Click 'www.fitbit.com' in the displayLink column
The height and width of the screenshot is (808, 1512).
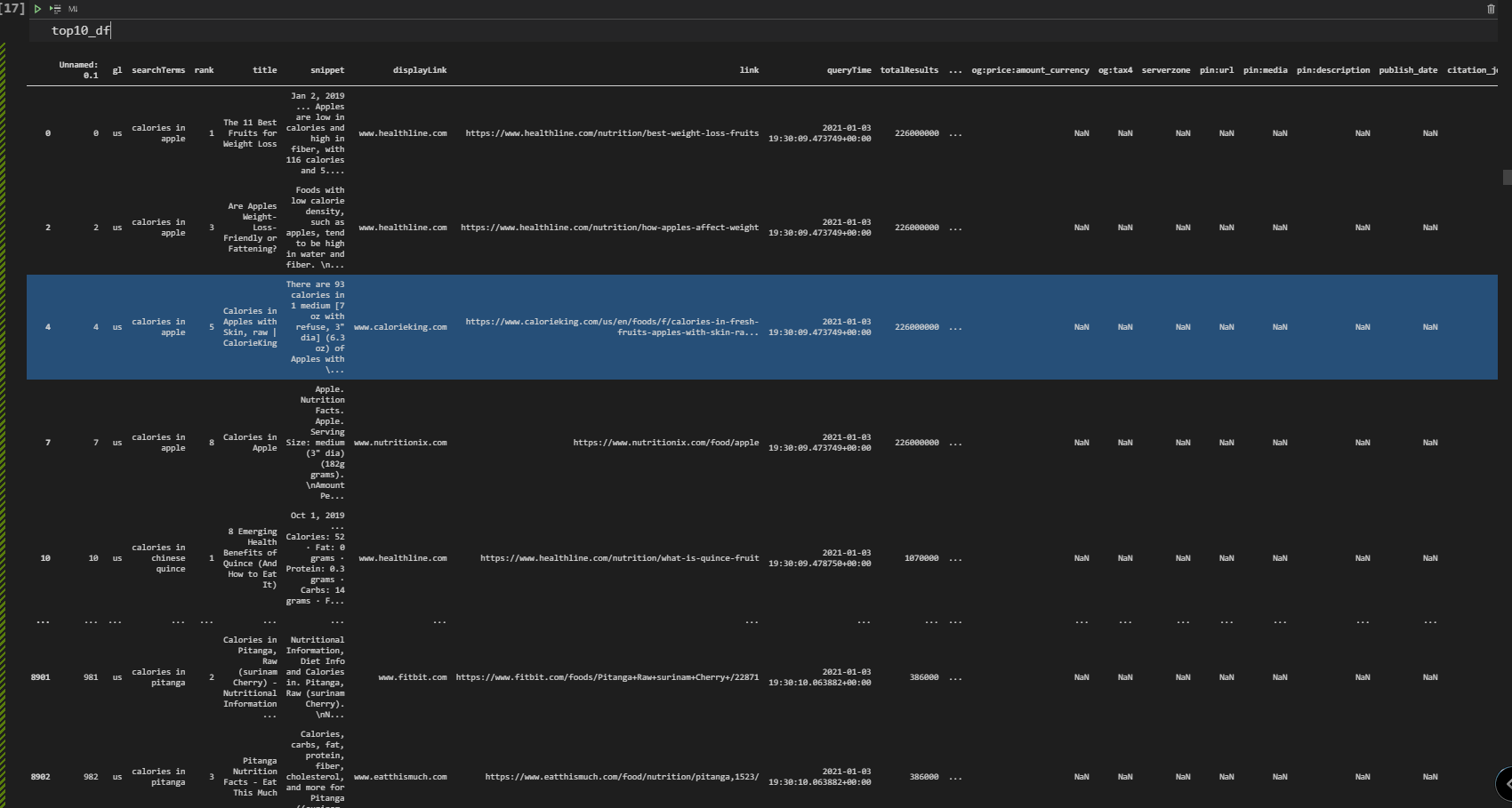point(413,677)
